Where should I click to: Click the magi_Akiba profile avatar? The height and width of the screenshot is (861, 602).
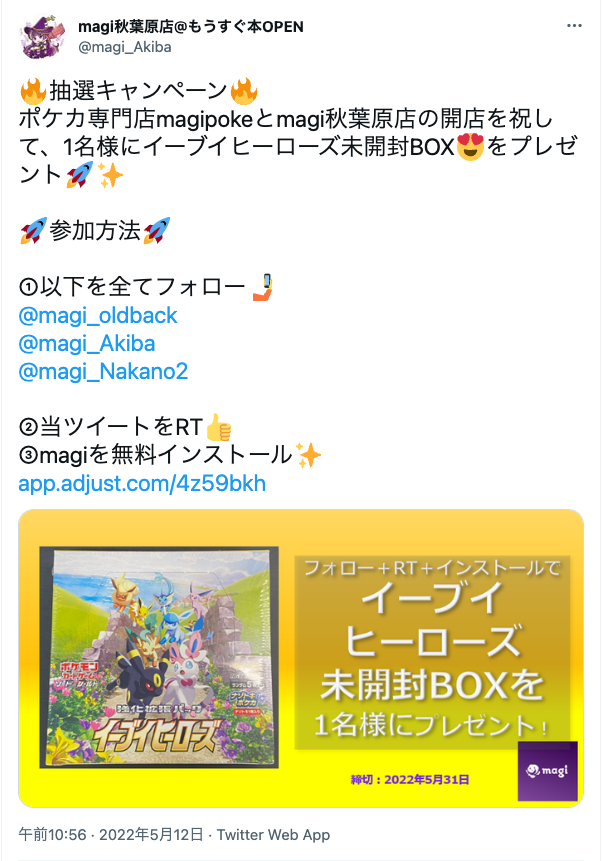[x=39, y=37]
